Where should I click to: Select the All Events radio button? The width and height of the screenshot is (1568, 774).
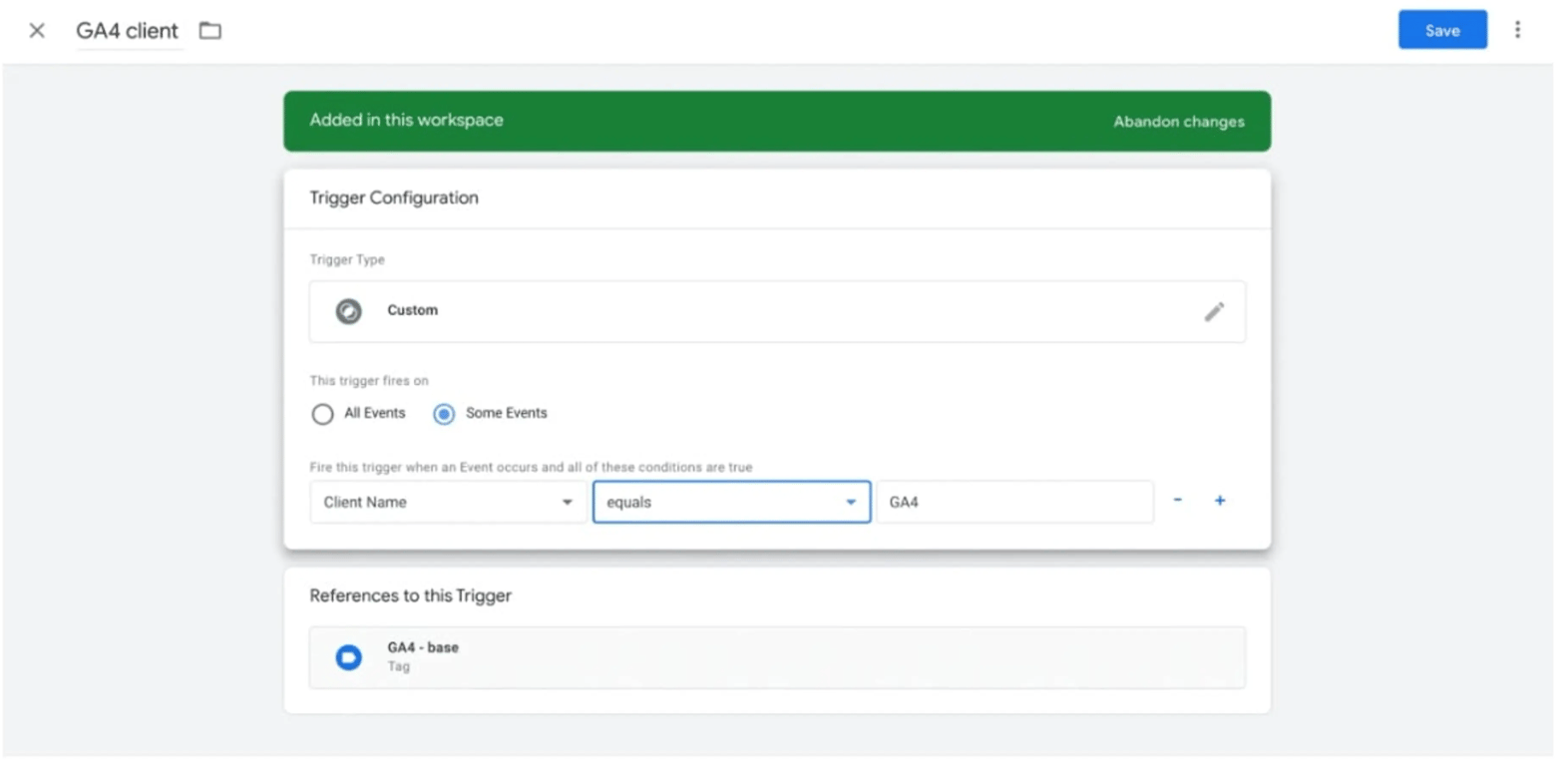click(322, 414)
